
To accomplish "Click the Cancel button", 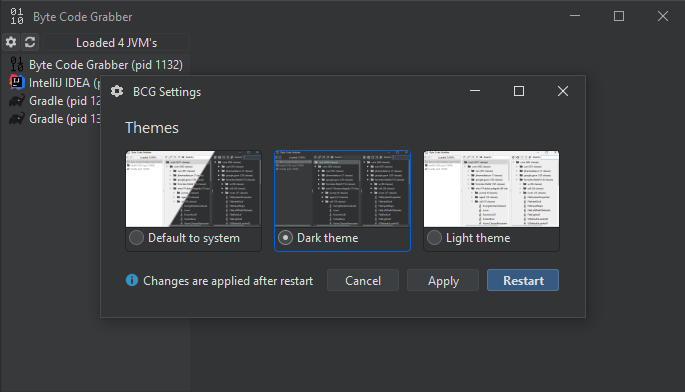I will [x=363, y=281].
